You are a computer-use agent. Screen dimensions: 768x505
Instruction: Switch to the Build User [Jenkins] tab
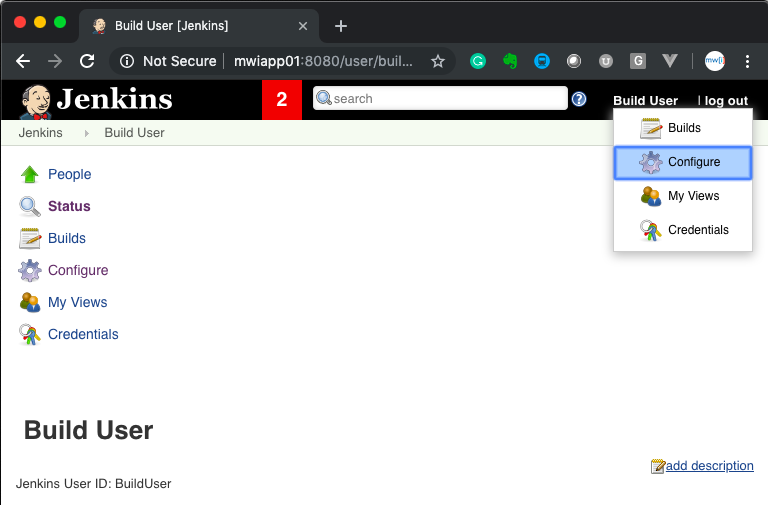pyautogui.click(x=198, y=26)
